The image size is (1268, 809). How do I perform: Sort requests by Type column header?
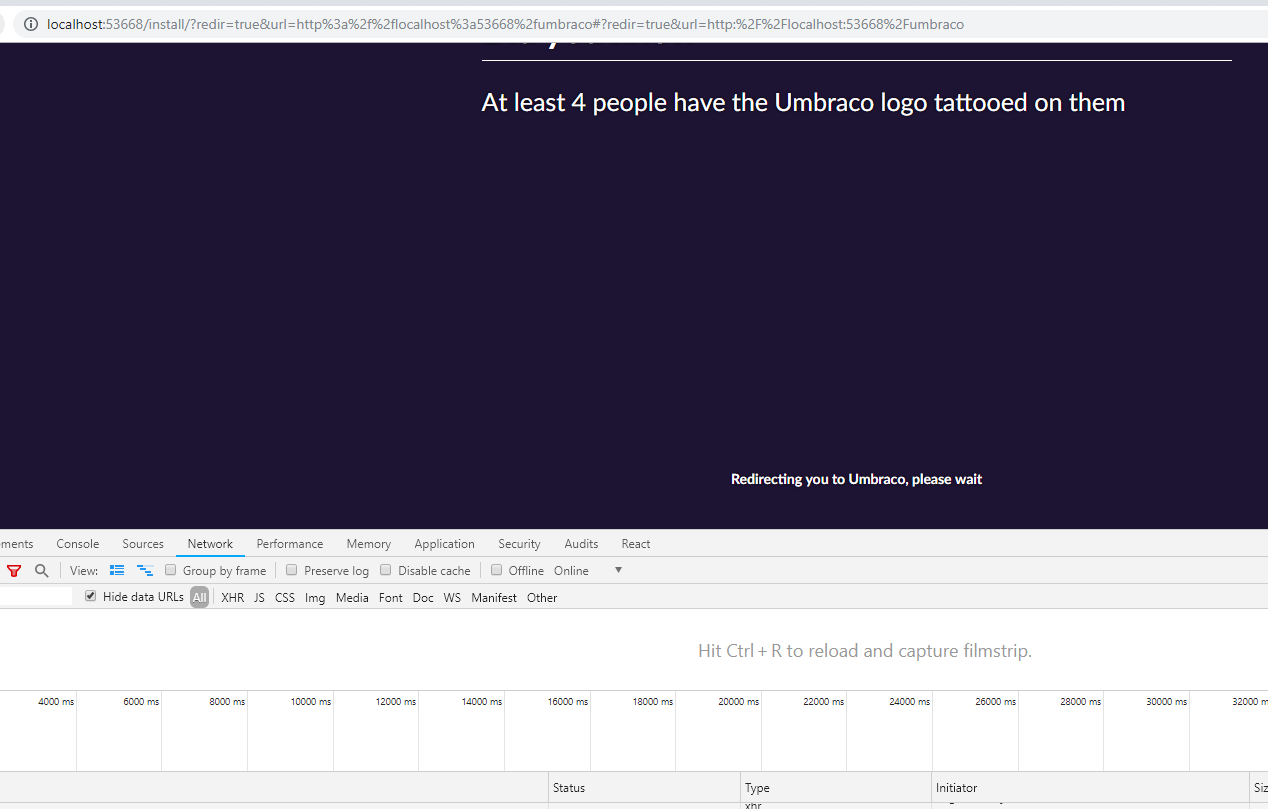836,788
